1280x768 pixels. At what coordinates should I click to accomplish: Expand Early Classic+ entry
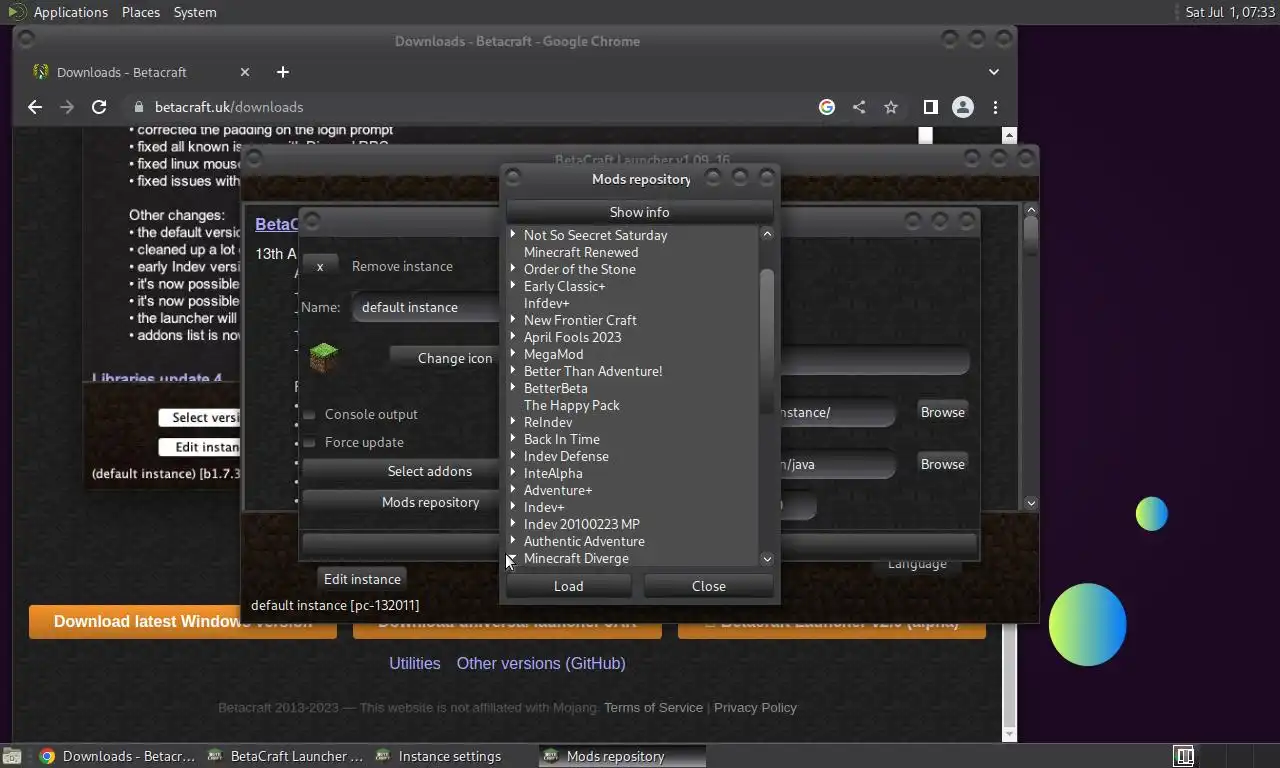pyautogui.click(x=513, y=286)
